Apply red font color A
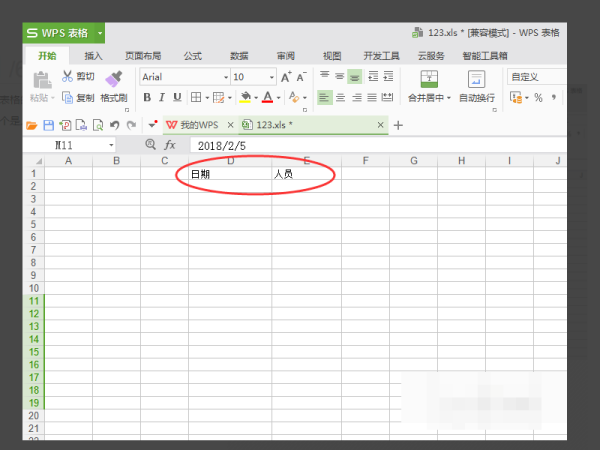600x450 pixels. 267,97
